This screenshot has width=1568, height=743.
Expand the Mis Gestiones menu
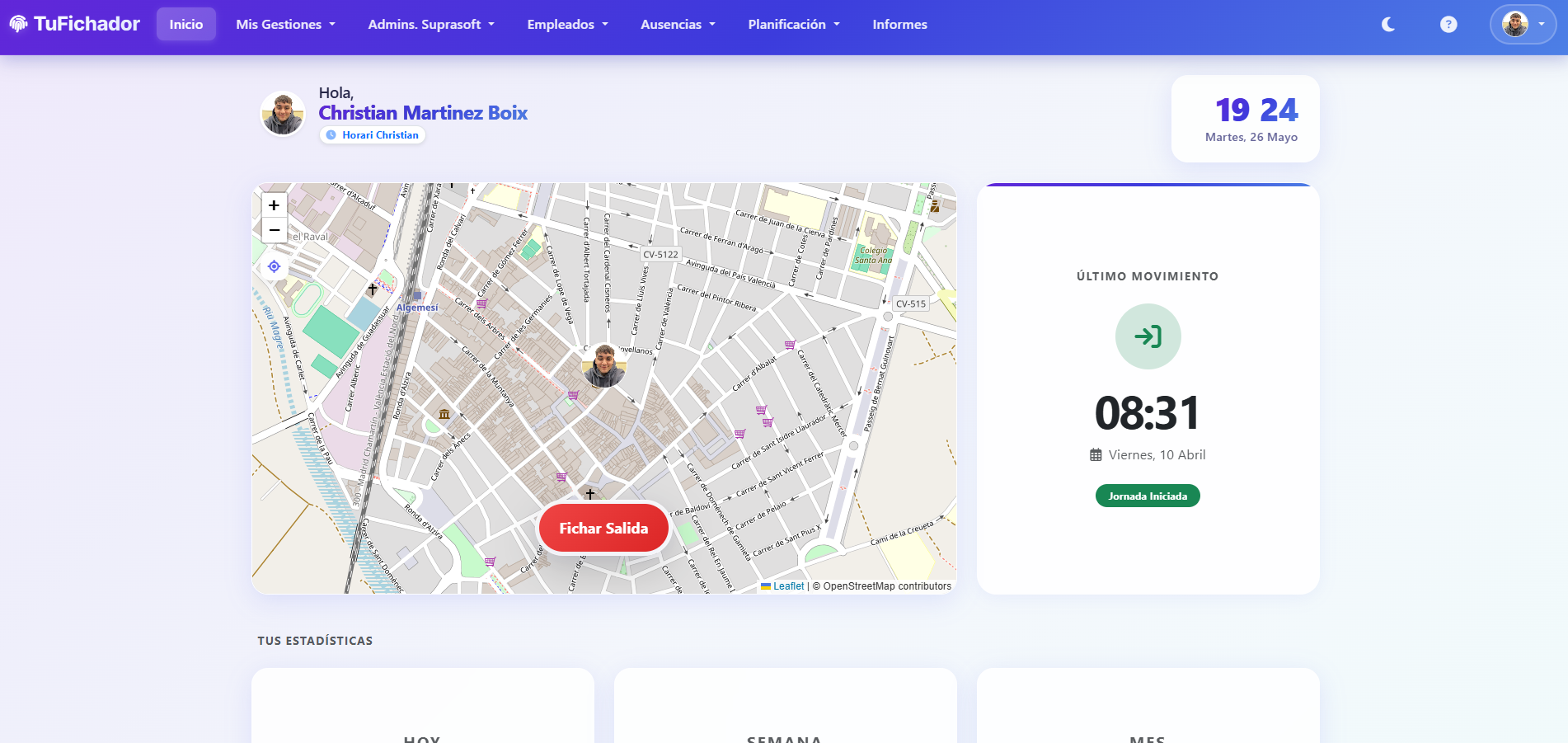click(286, 25)
